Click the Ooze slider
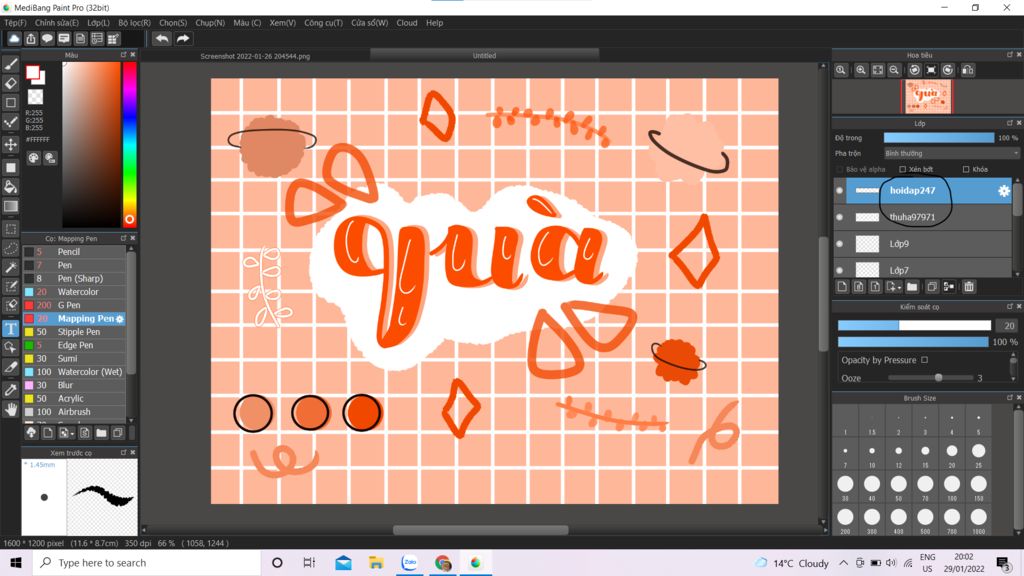The height and width of the screenshot is (576, 1024). (x=930, y=377)
